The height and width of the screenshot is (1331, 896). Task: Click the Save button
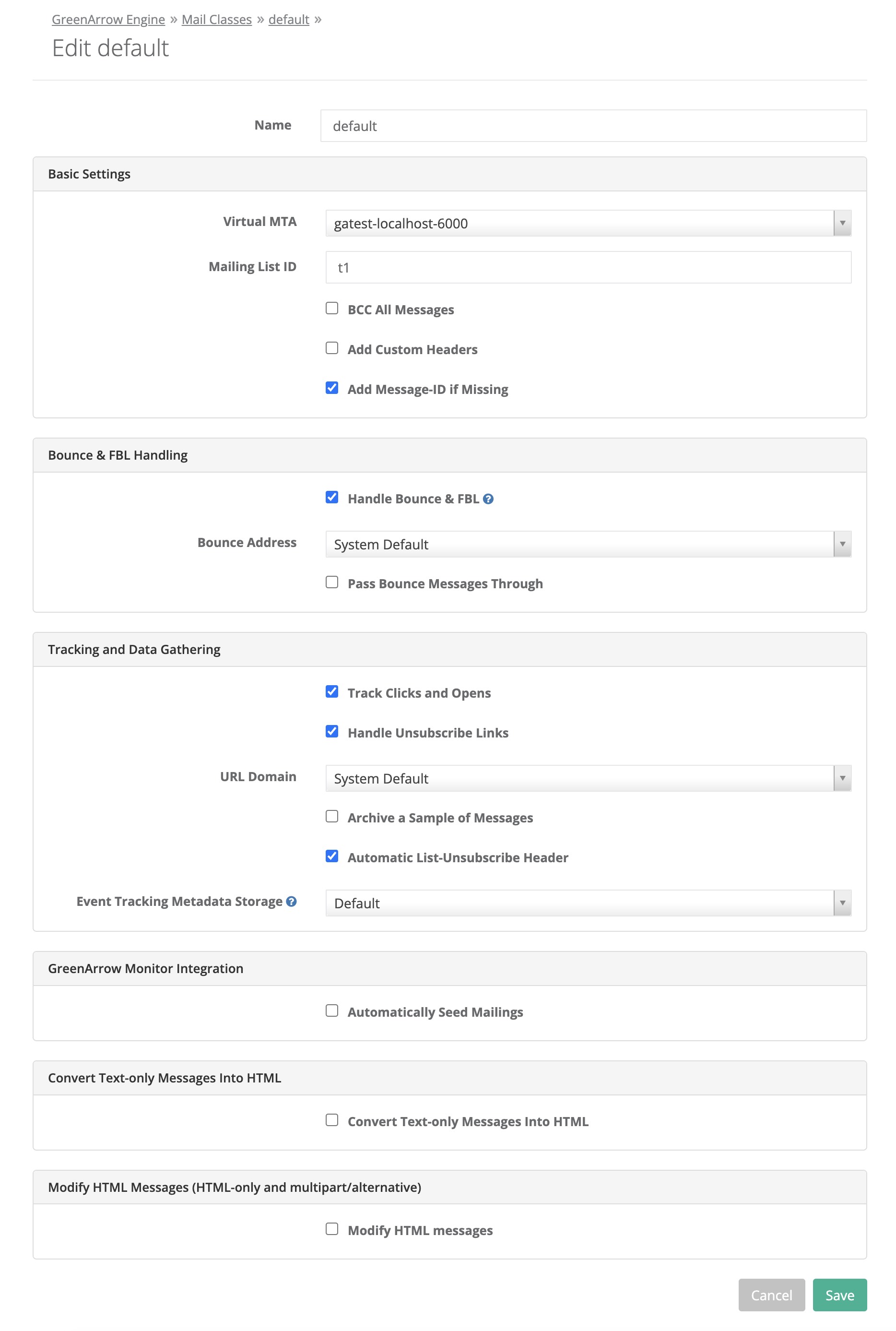pos(839,1295)
